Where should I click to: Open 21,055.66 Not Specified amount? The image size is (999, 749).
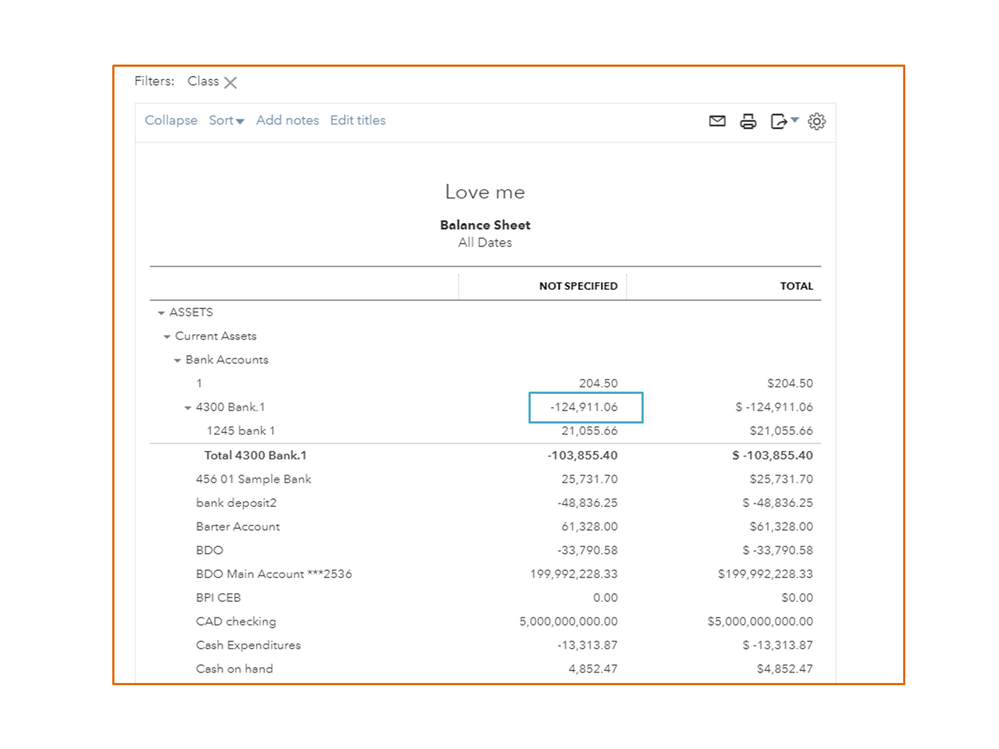[589, 431]
